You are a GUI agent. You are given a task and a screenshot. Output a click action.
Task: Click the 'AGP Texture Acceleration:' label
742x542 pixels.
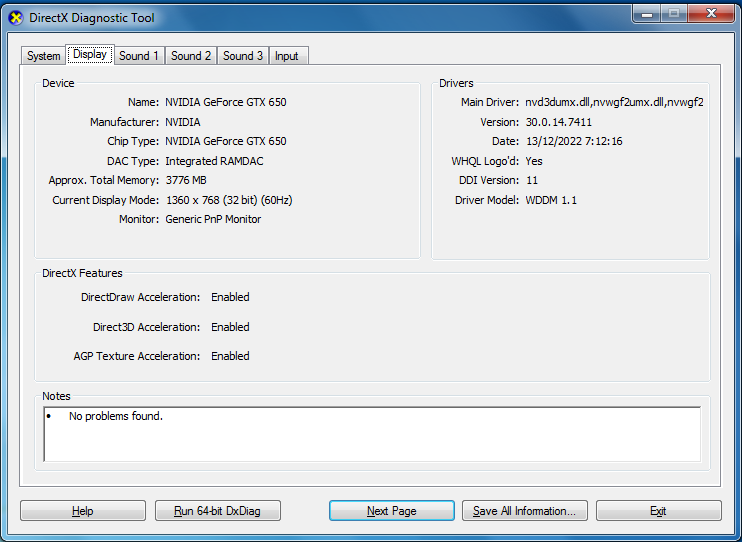click(x=137, y=356)
